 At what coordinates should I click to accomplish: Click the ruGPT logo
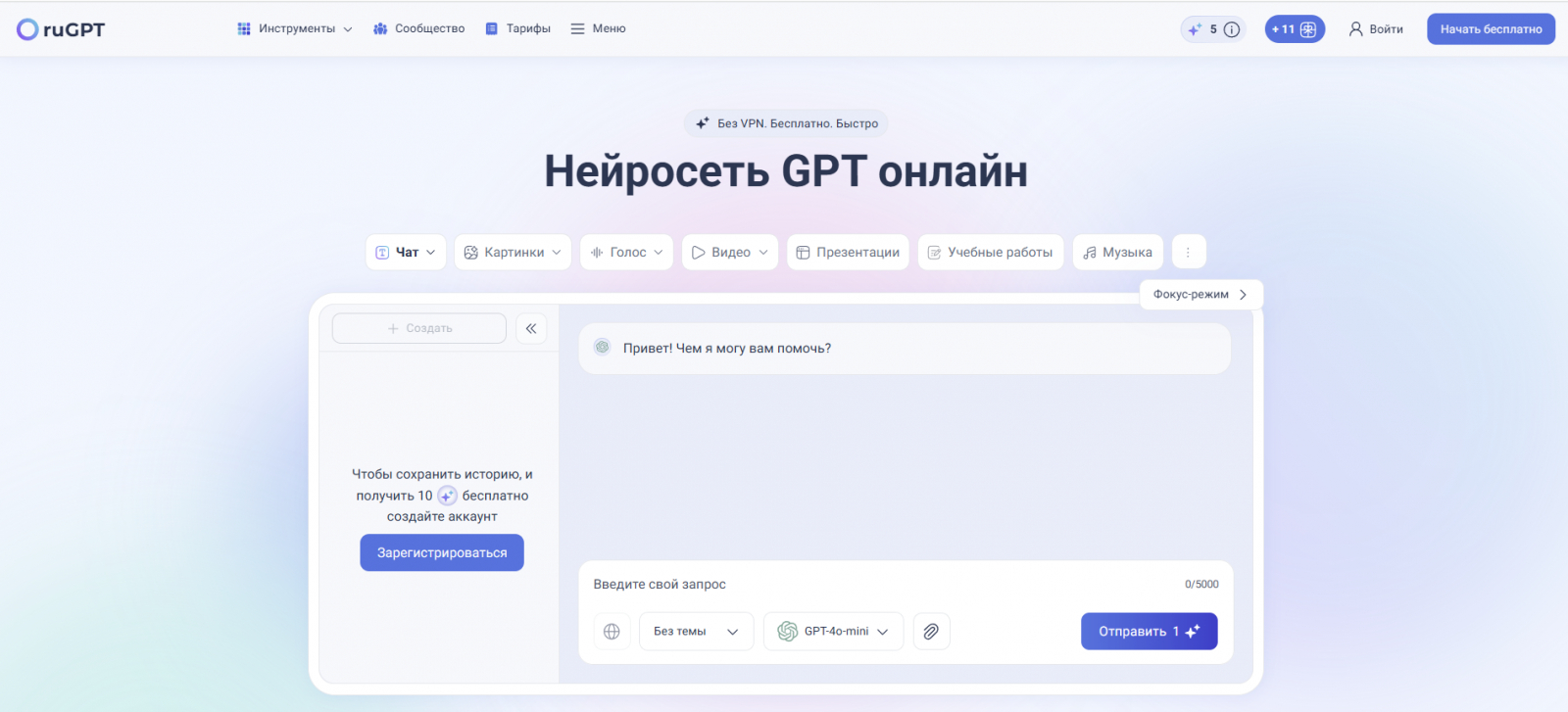[61, 29]
